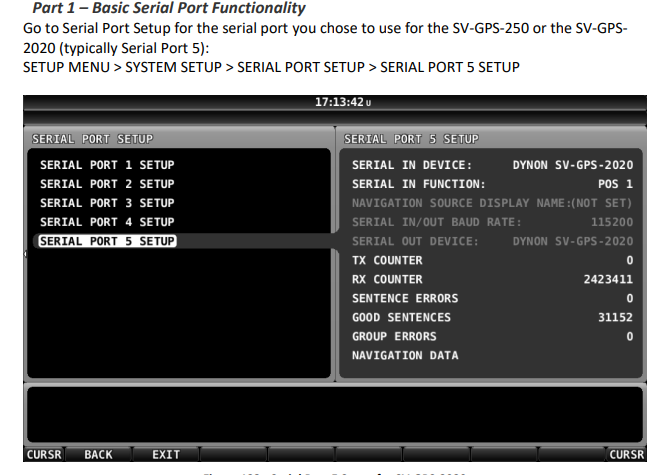Open SERIAL PORT 2 SETUP

(x=107, y=184)
